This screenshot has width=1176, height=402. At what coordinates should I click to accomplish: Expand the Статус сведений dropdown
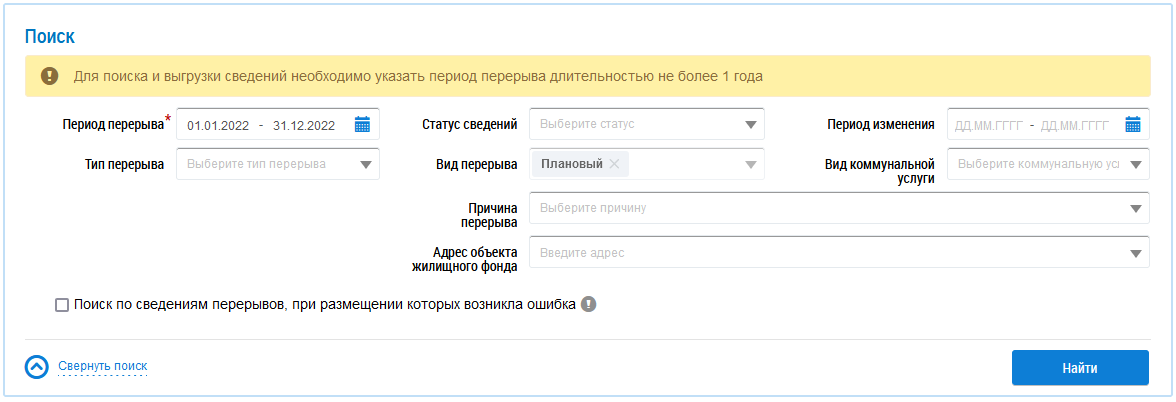pyautogui.click(x=750, y=125)
